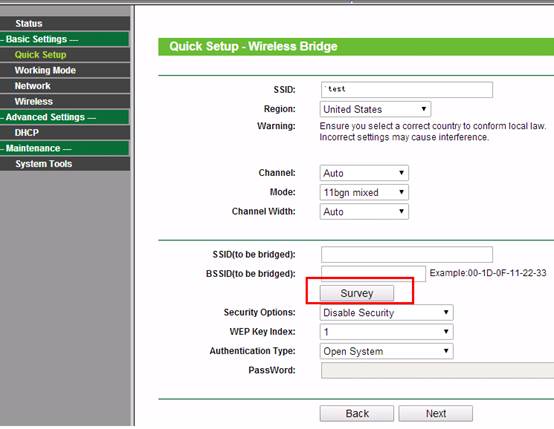Viewport: 554px width, 429px height.
Task: Click the Next button
Action: pyautogui.click(x=436, y=413)
